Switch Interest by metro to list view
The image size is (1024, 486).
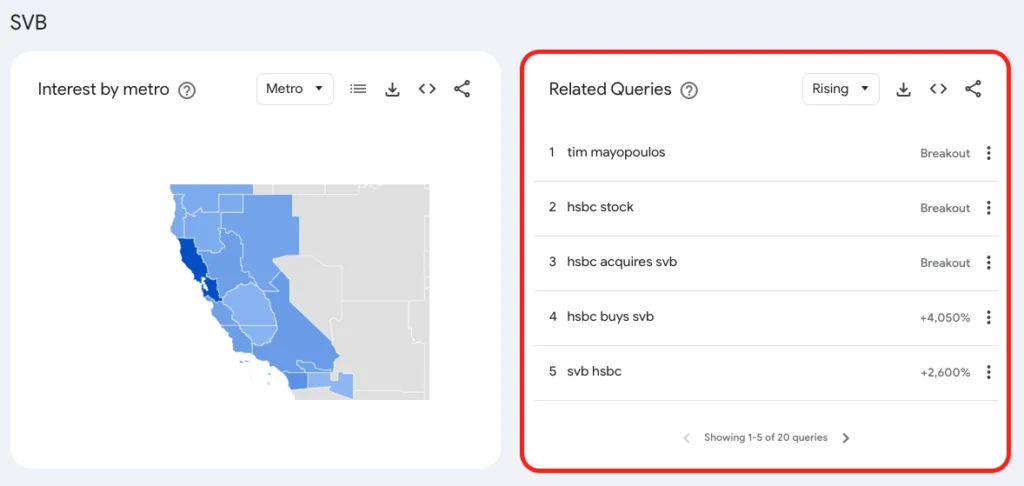358,89
